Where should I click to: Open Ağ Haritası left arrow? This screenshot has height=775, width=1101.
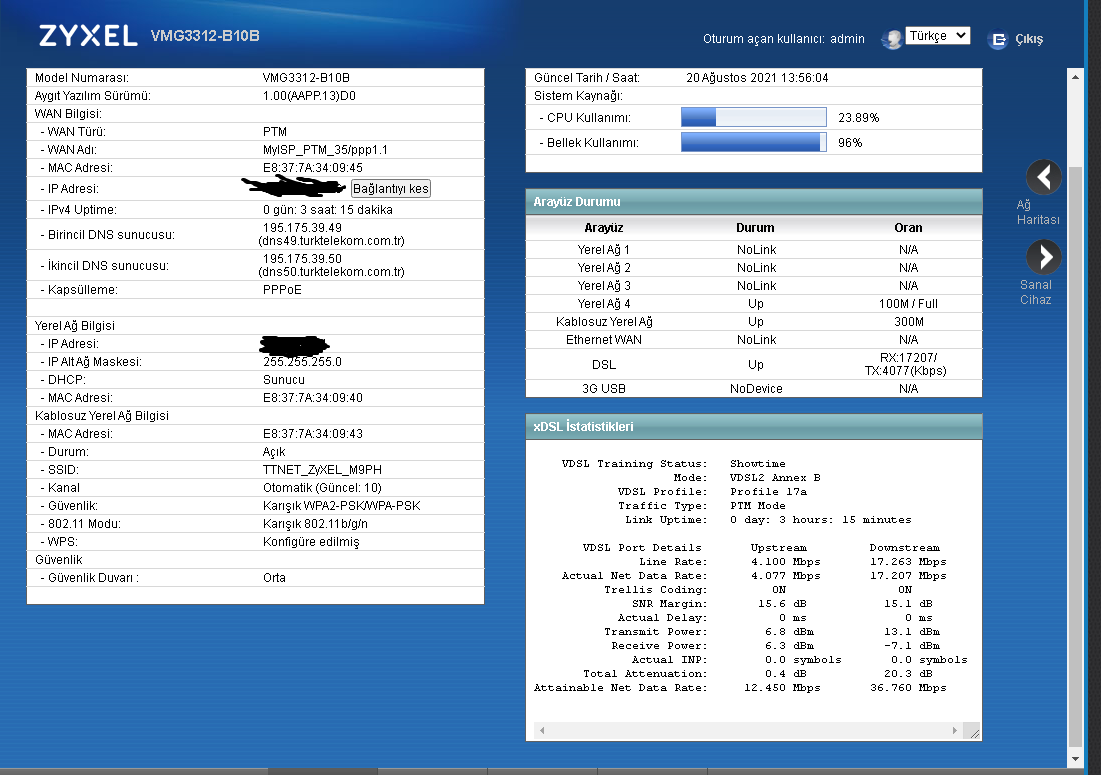[1043, 177]
